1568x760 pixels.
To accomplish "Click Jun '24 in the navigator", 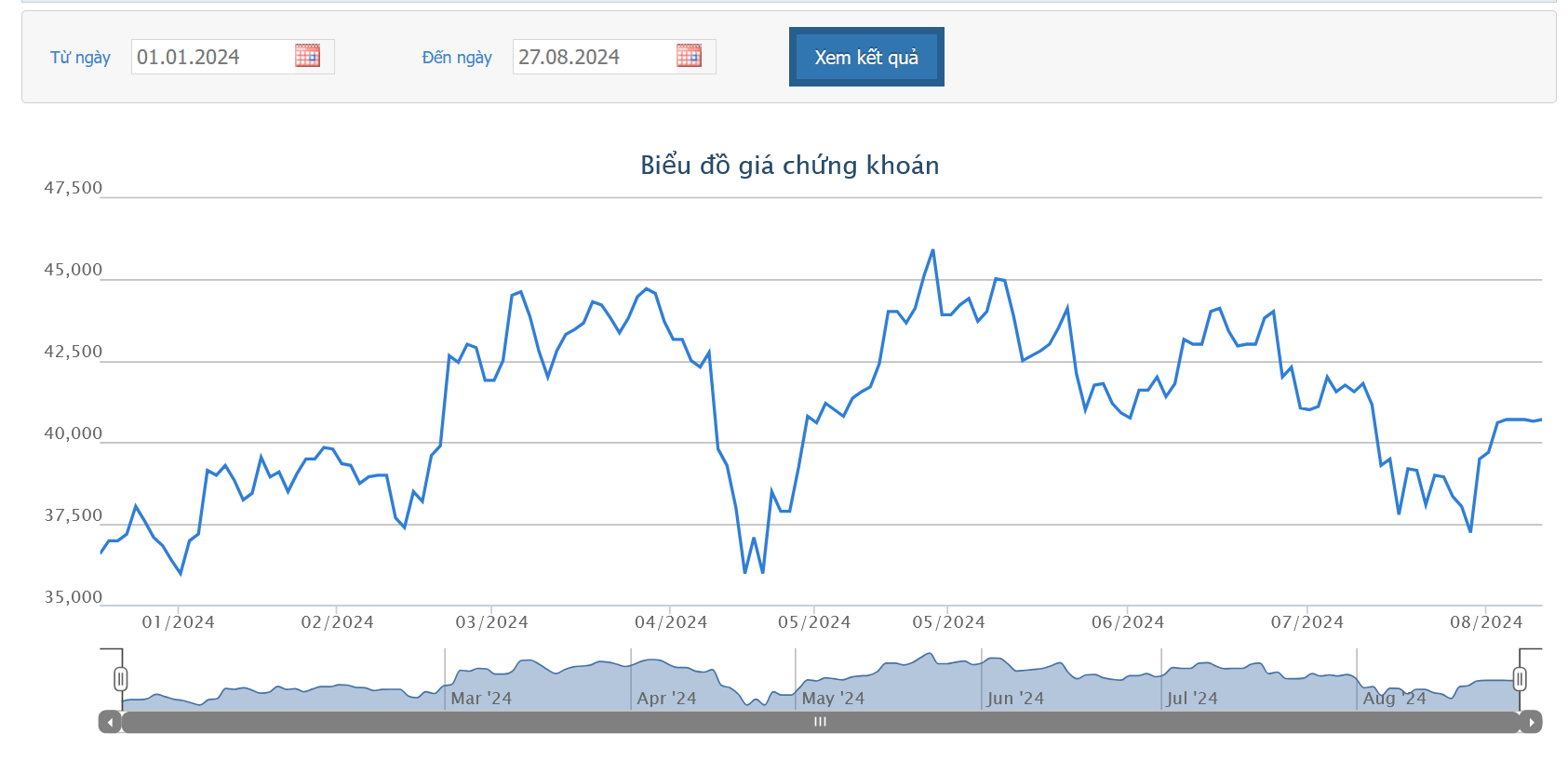I will point(1015,699).
